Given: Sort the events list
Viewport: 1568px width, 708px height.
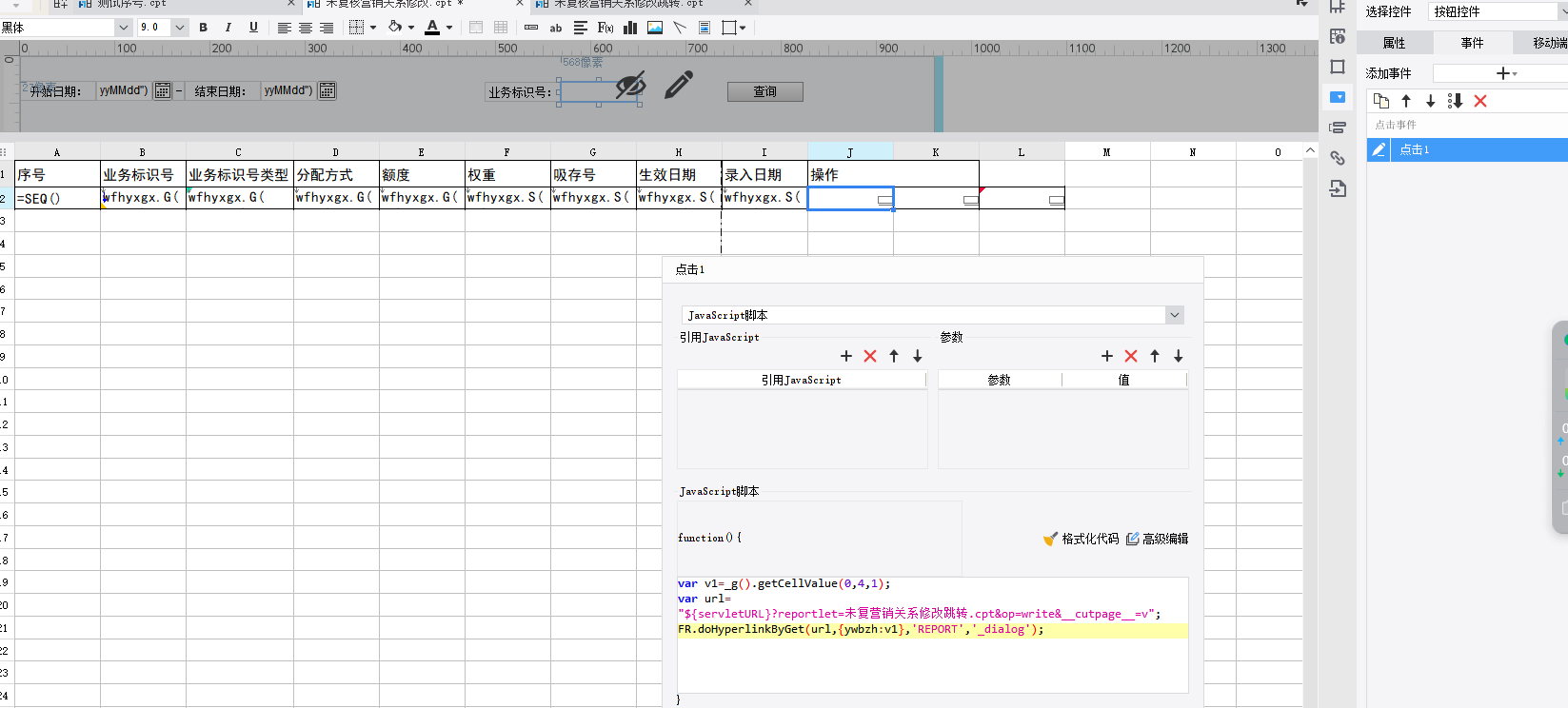Looking at the screenshot, I should tap(1455, 101).
